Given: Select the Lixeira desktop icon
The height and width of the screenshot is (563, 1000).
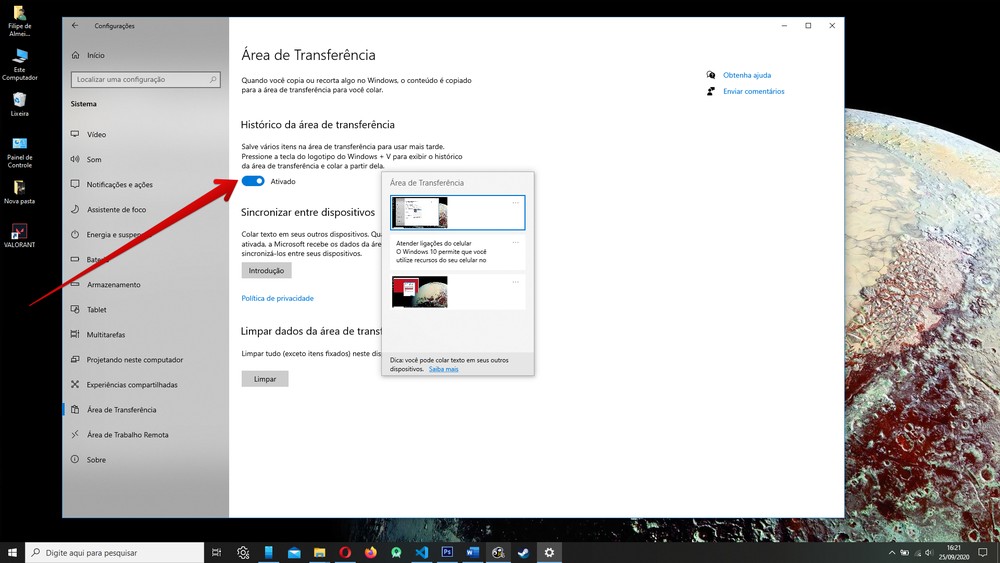Looking at the screenshot, I should click(x=19, y=105).
